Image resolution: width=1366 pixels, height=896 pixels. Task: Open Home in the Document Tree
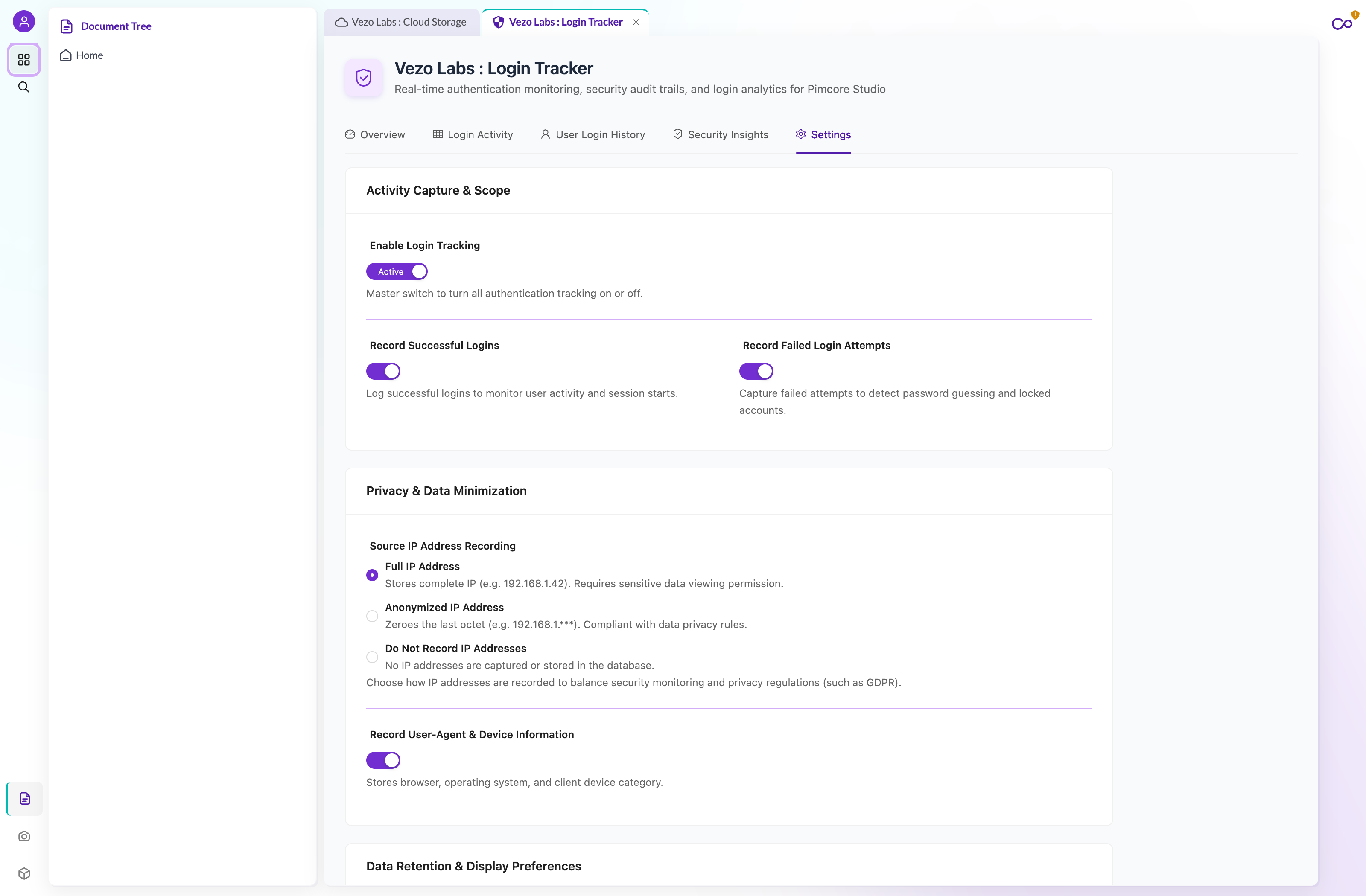coord(82,55)
